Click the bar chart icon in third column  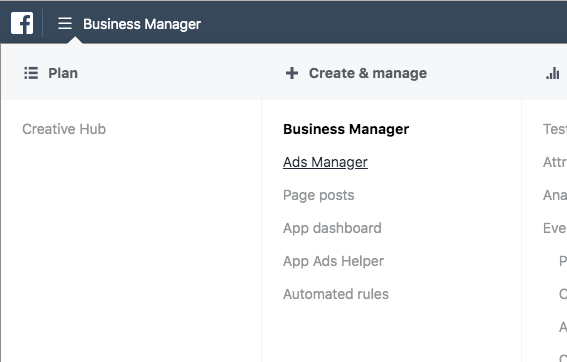(553, 73)
